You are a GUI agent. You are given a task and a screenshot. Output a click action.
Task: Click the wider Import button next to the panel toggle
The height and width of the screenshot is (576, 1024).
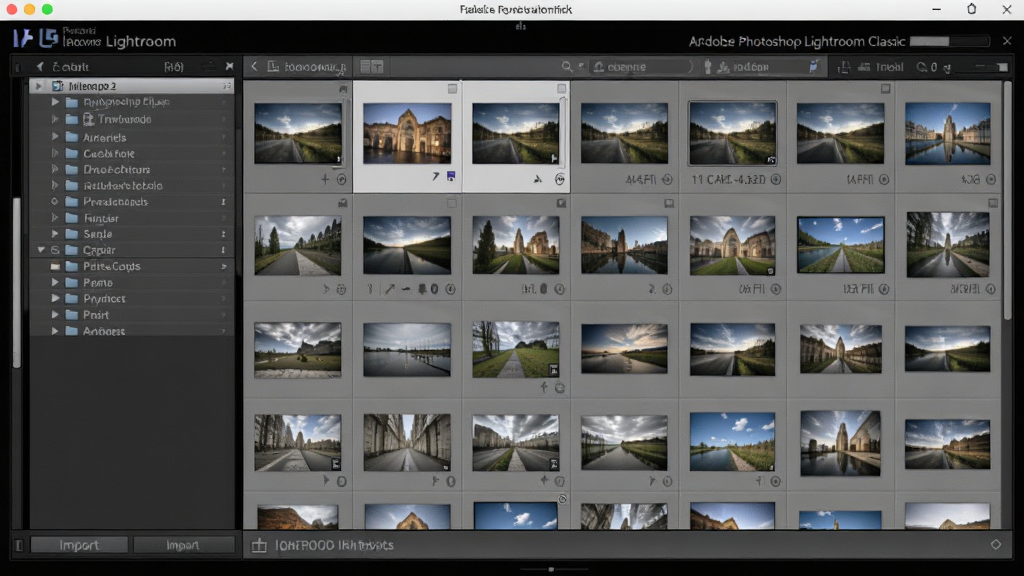(x=79, y=545)
